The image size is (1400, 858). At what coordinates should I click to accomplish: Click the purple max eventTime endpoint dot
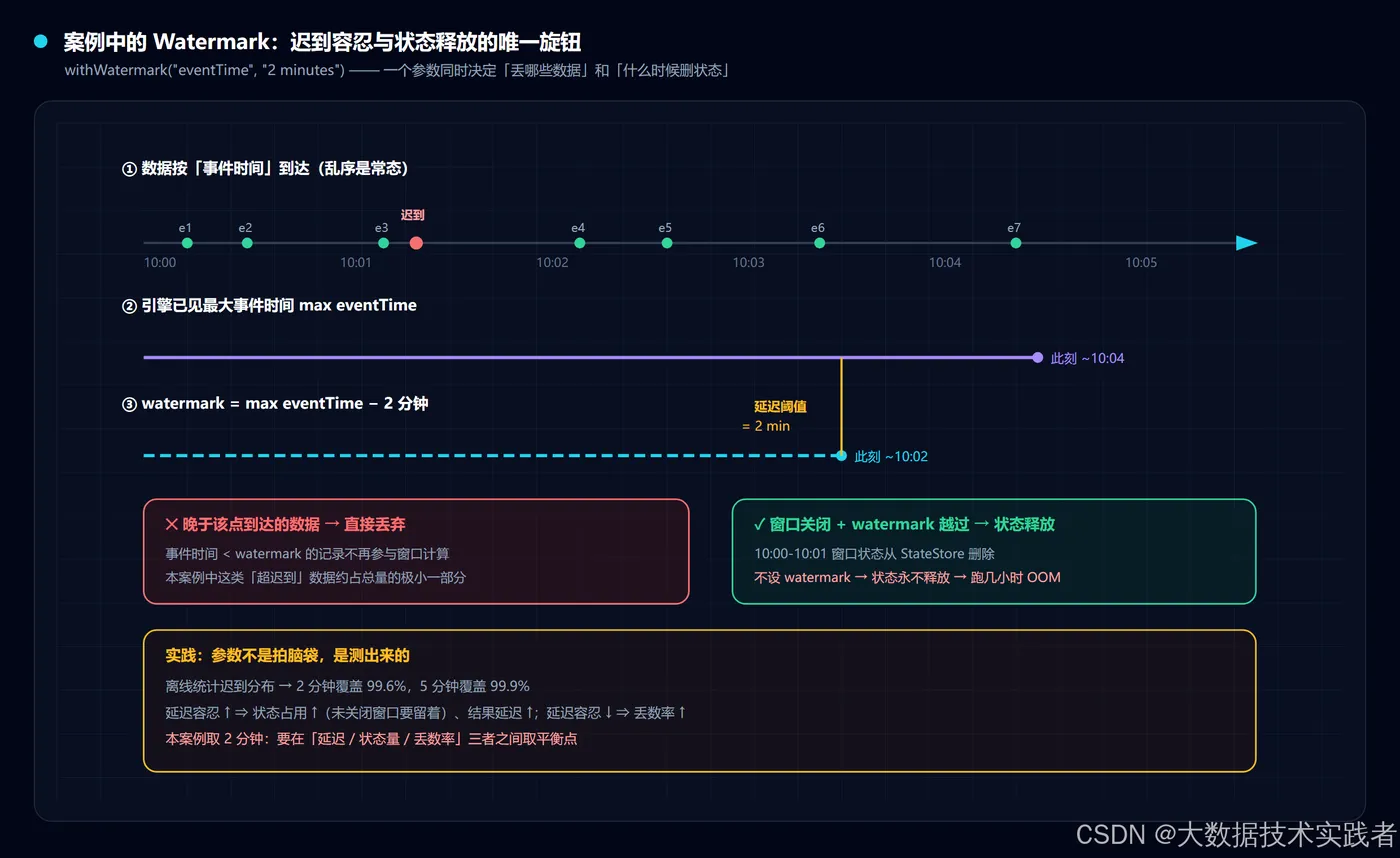click(x=1038, y=357)
